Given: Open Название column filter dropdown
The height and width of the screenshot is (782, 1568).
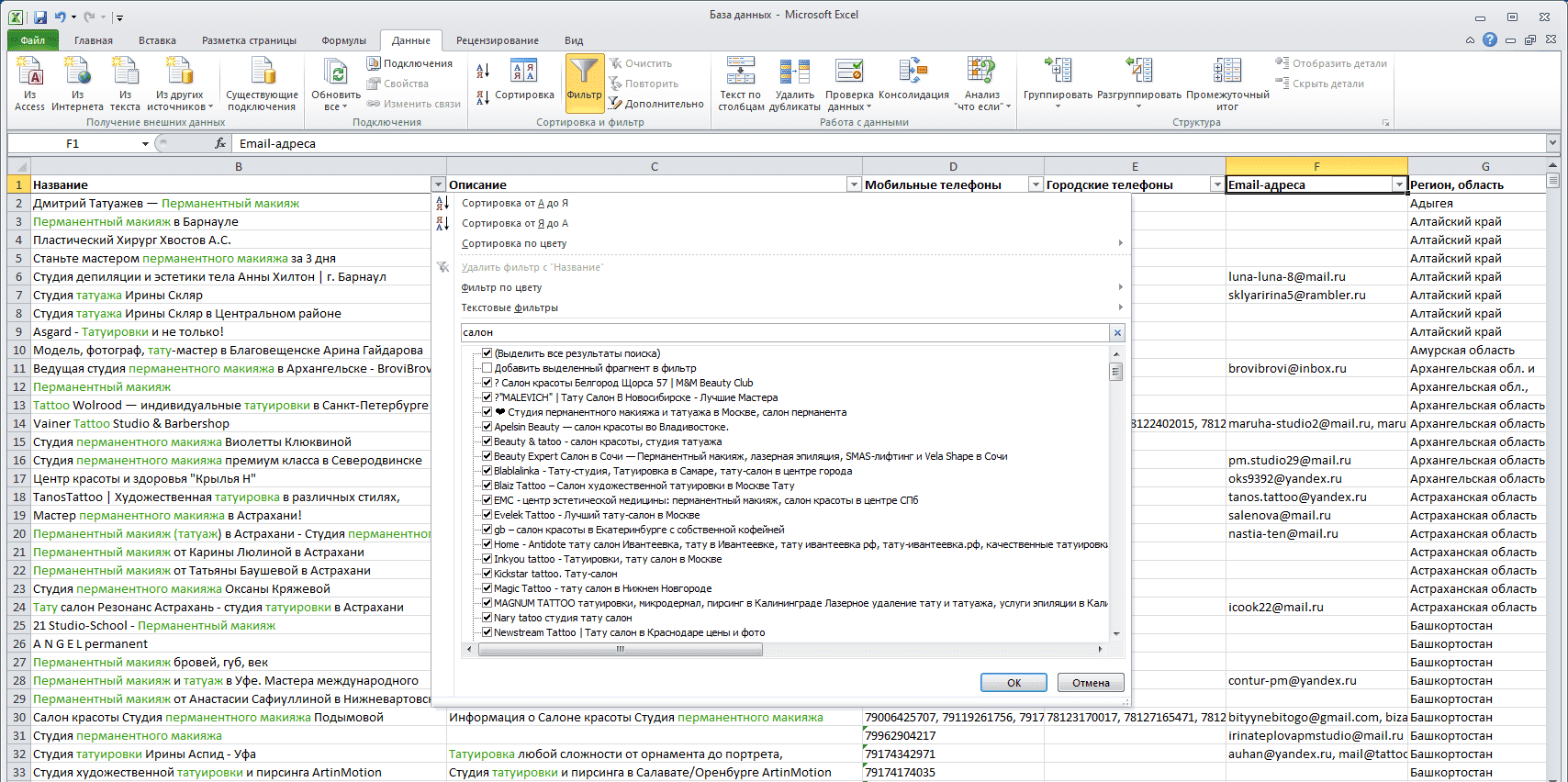Looking at the screenshot, I should (x=438, y=184).
